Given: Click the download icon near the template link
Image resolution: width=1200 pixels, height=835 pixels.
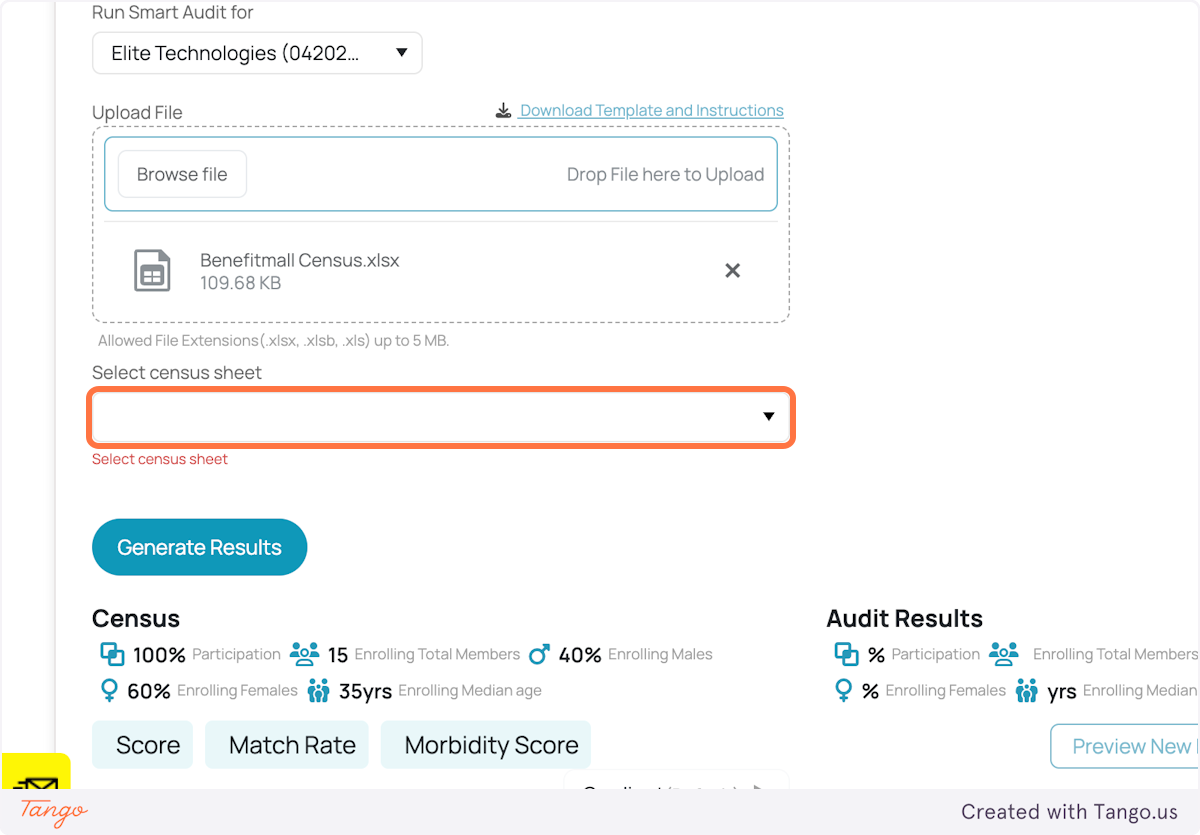Looking at the screenshot, I should 503,110.
